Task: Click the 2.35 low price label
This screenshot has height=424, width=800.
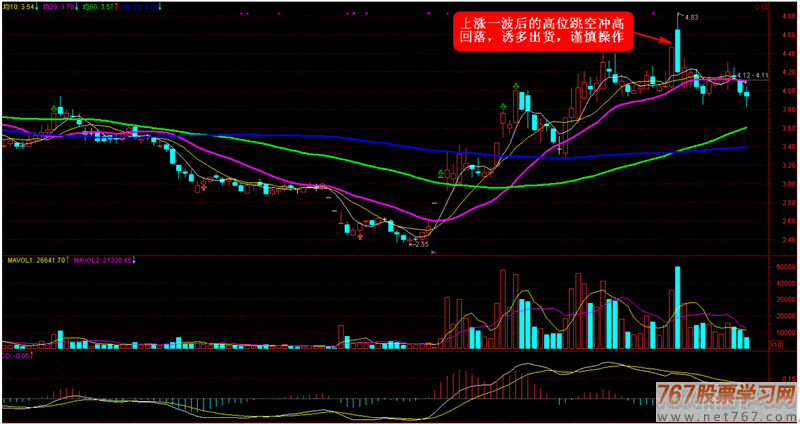Action: 421,243
